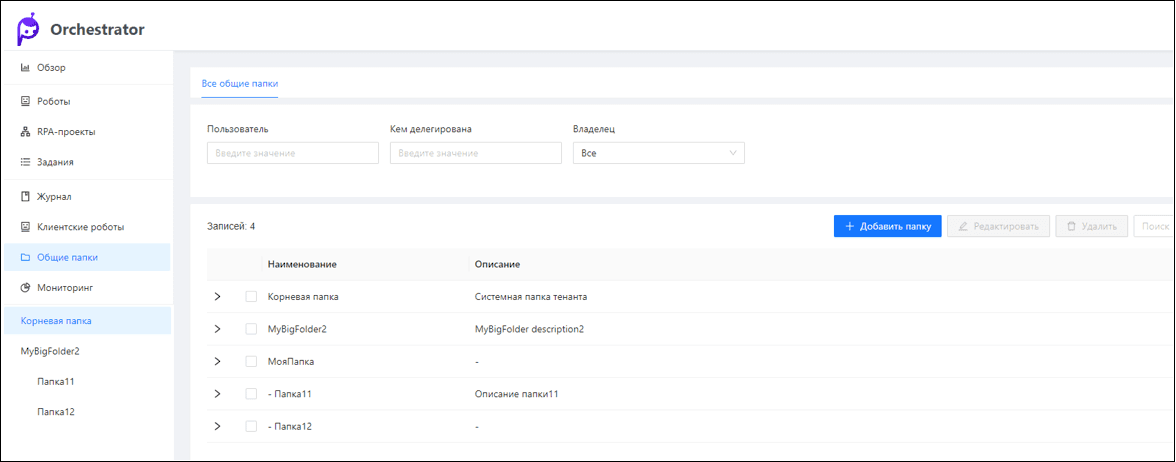Switch to Все общие папки tab
Viewport: 1176px width, 462px height.
[240, 84]
